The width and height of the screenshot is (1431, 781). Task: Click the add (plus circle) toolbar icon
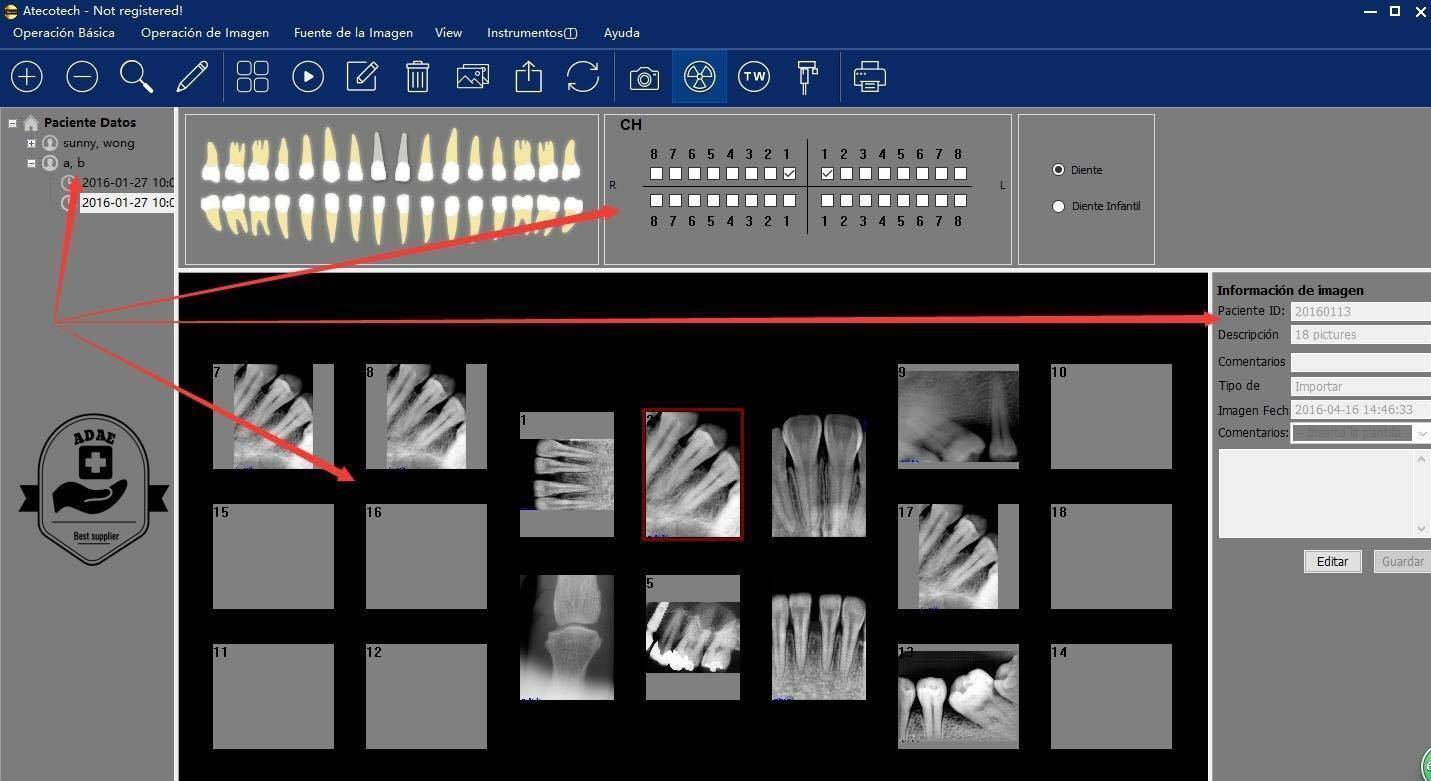click(26, 77)
